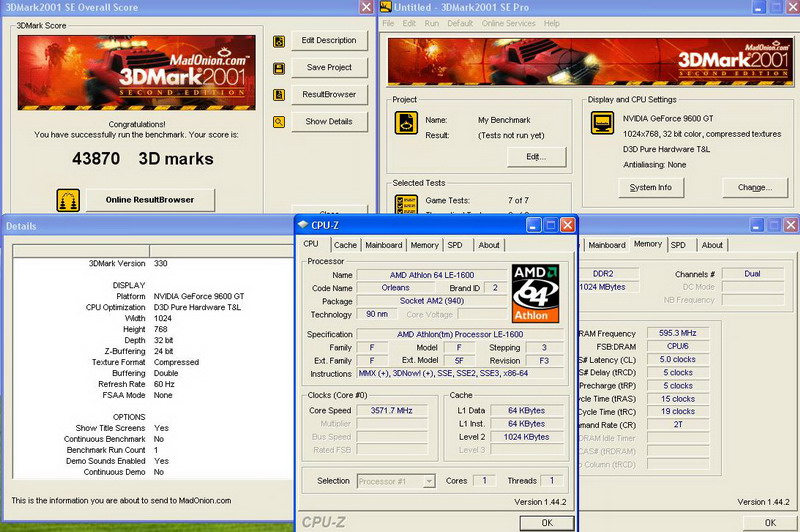Click the Show Details magnifier icon
This screenshot has width=800, height=532.
[x=279, y=122]
